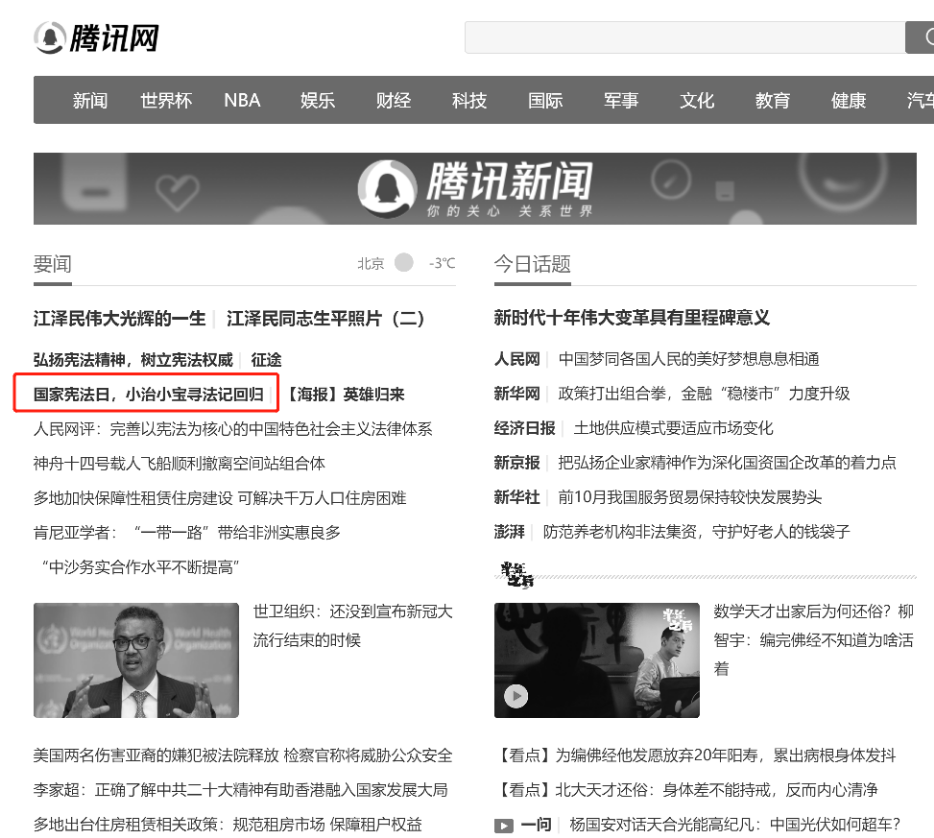Open 人民网 source label link
Screen dimensions: 934x838
517,359
